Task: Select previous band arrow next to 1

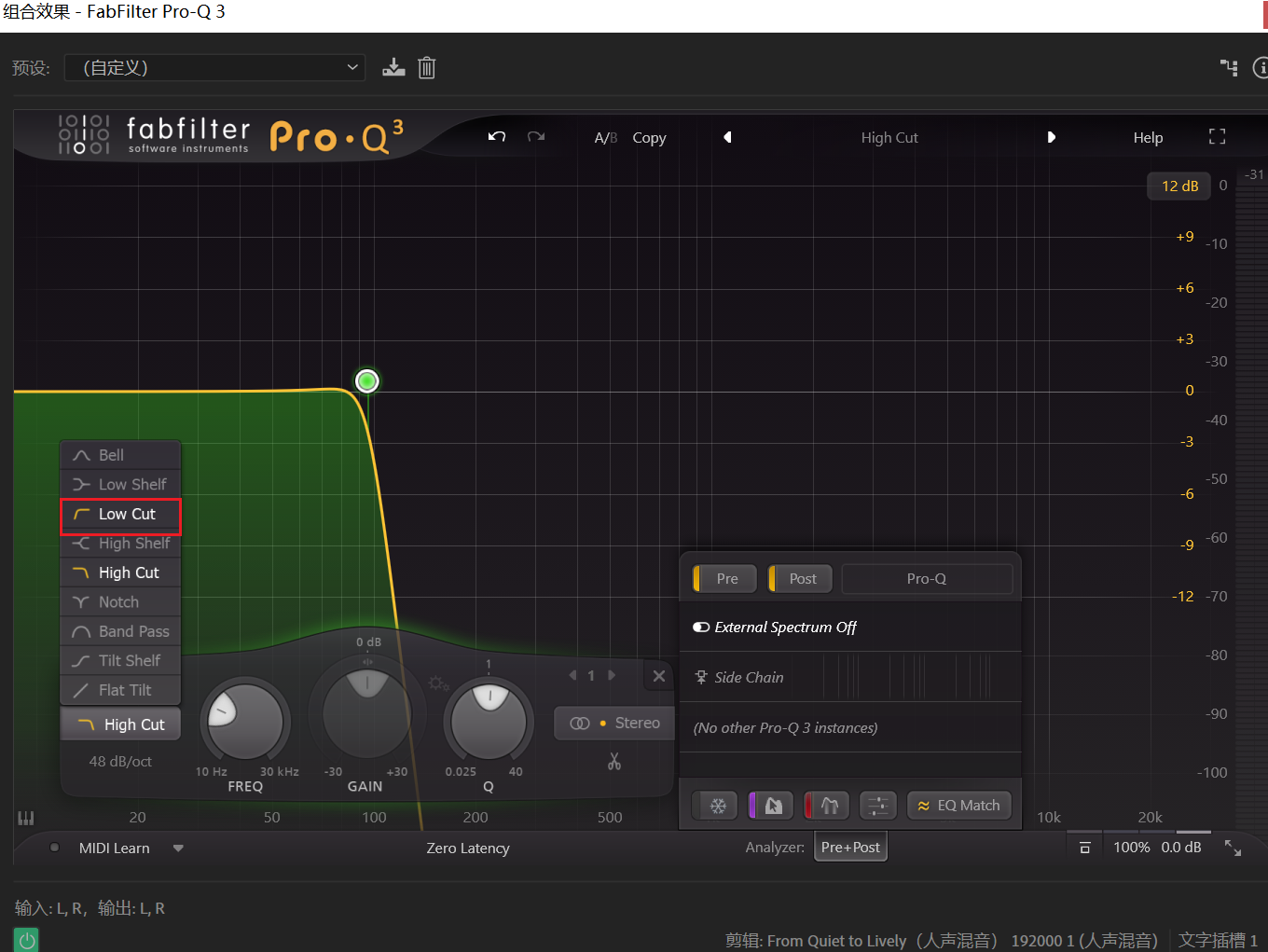Action: coord(572,675)
